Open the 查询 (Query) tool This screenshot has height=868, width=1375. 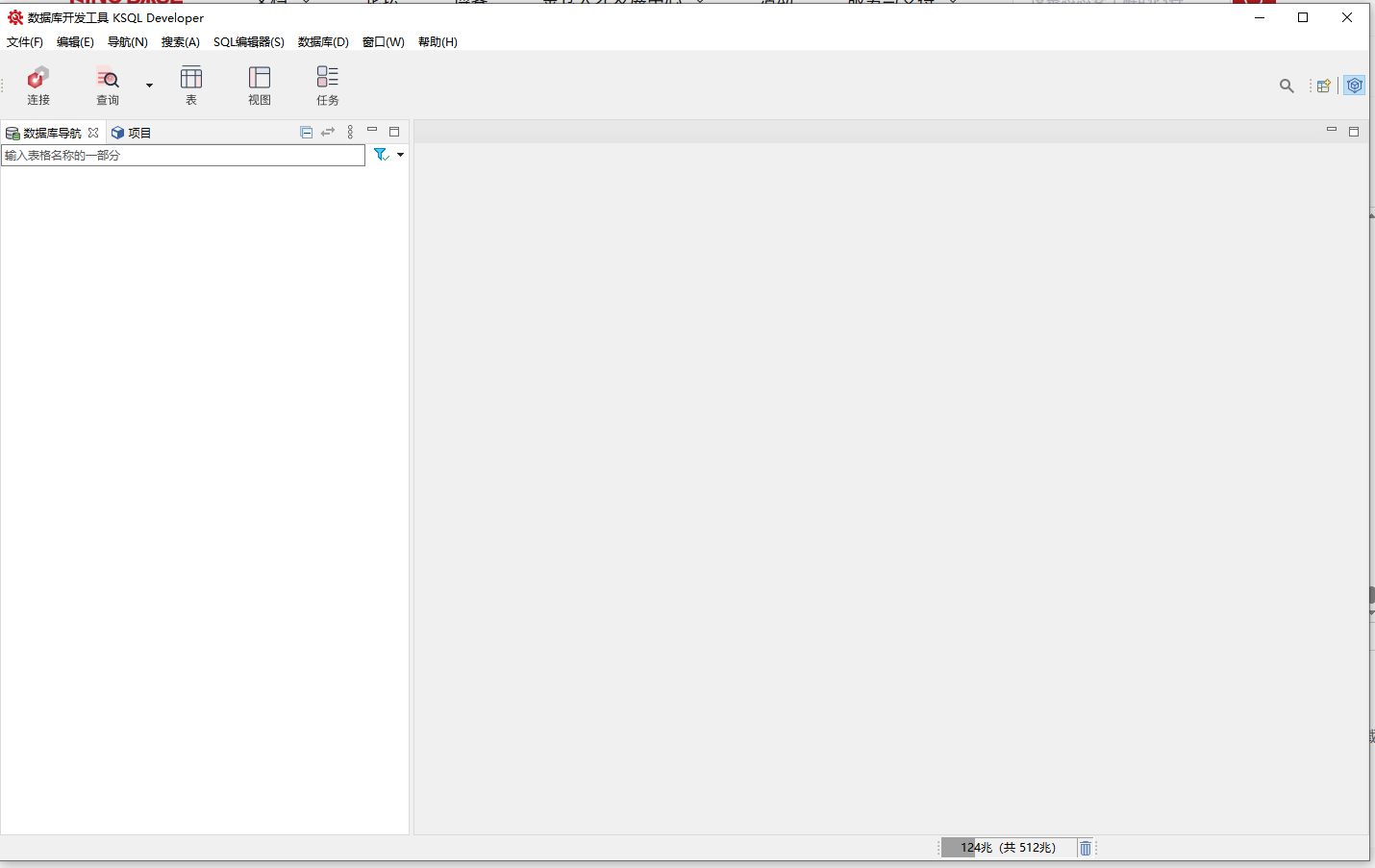pos(108,85)
